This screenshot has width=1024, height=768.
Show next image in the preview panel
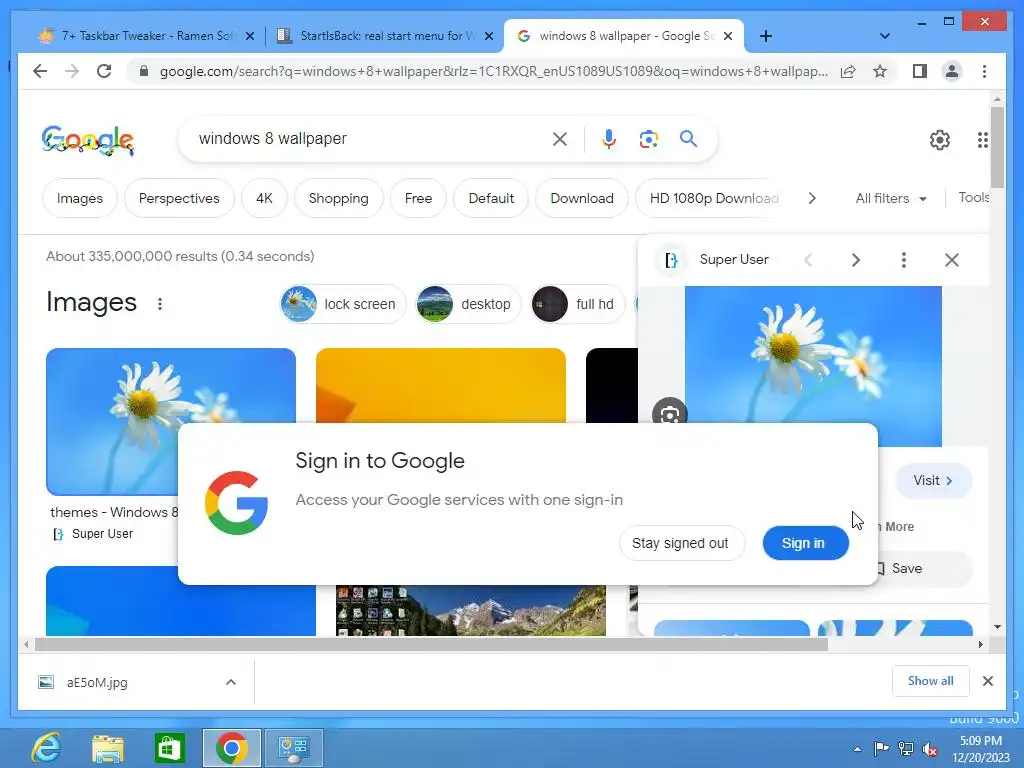click(x=856, y=260)
